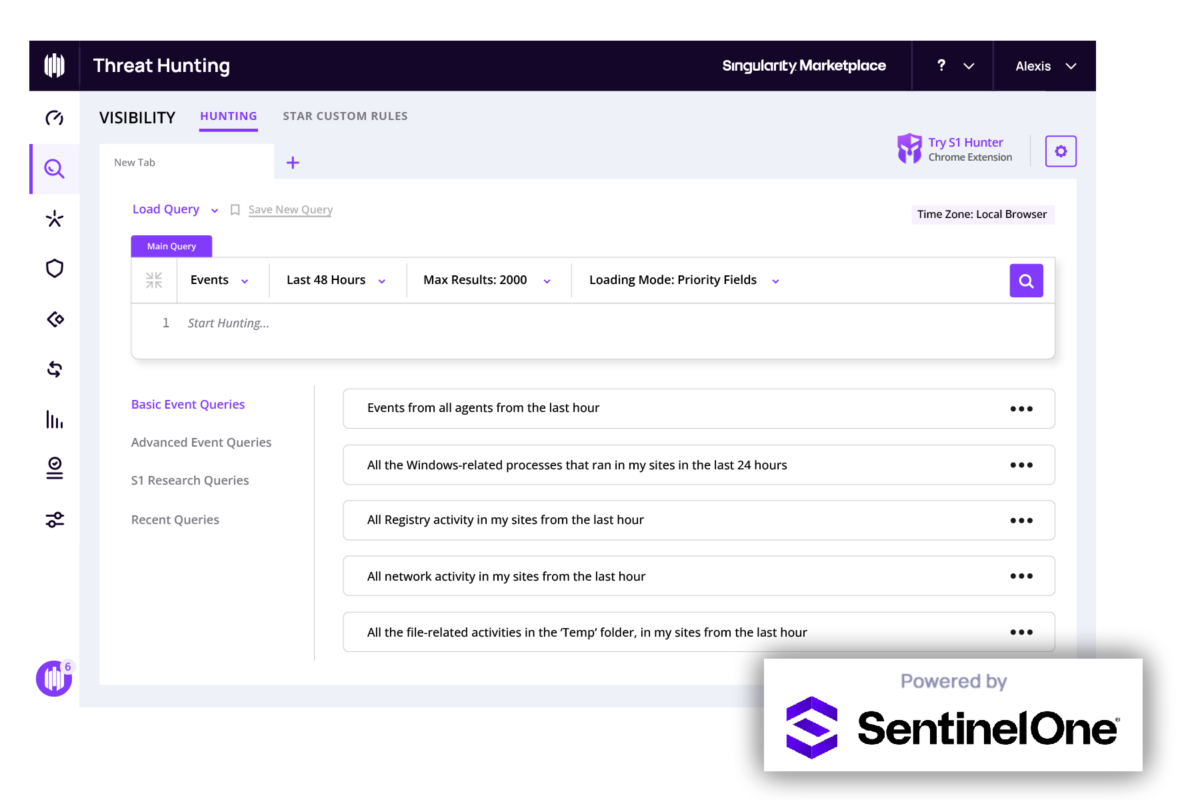Add a new query tab with plus

[x=293, y=162]
